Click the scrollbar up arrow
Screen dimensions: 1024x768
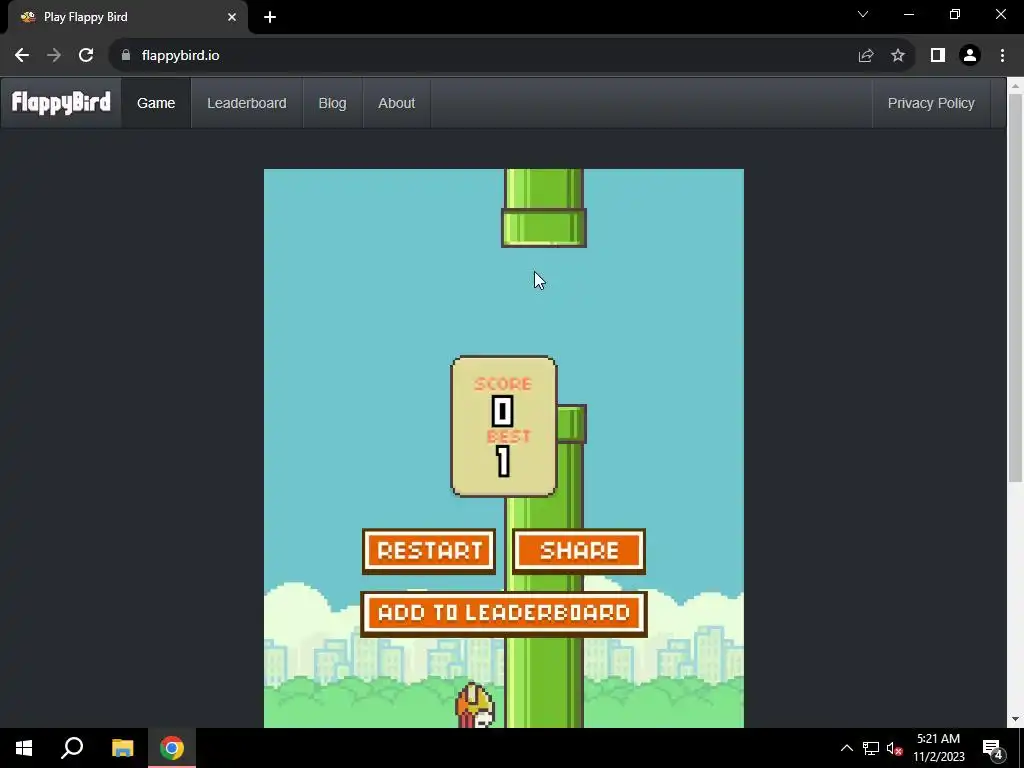point(1015,85)
